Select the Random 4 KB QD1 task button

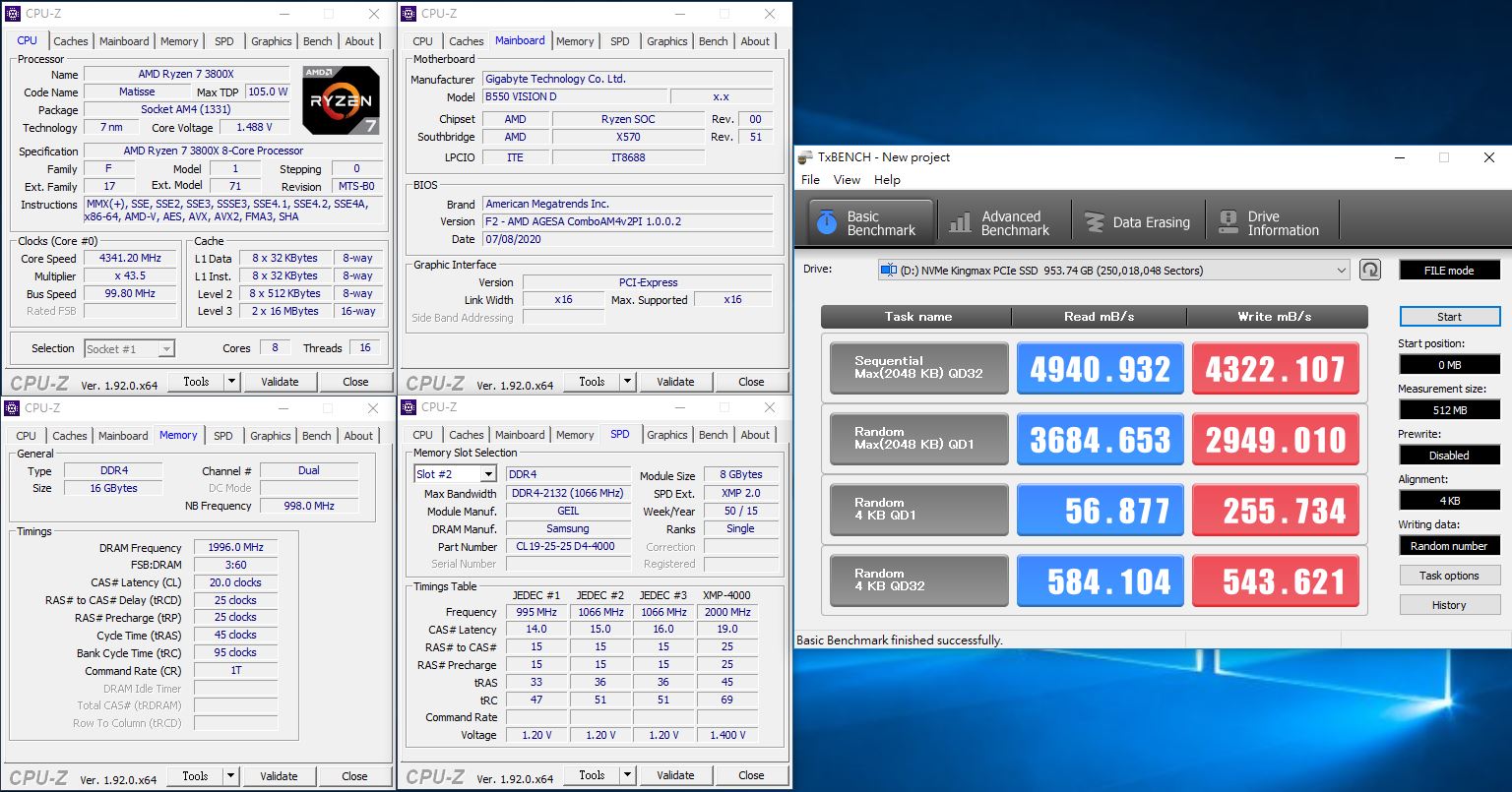(918, 510)
